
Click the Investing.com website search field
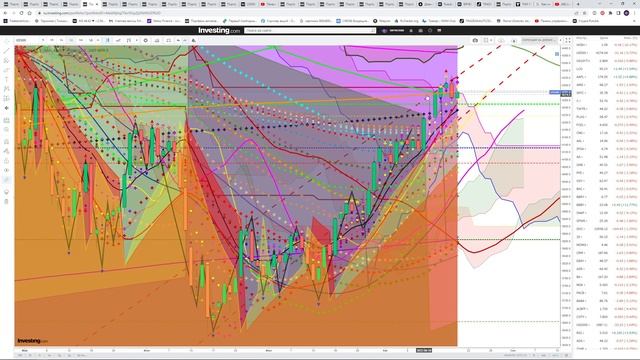(310, 30)
